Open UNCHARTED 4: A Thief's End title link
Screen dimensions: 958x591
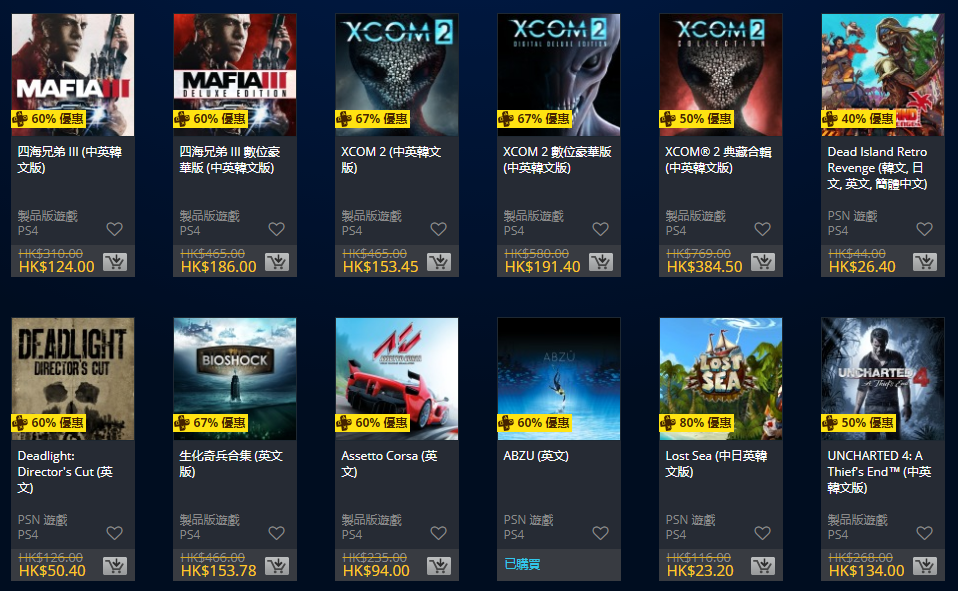(879, 471)
